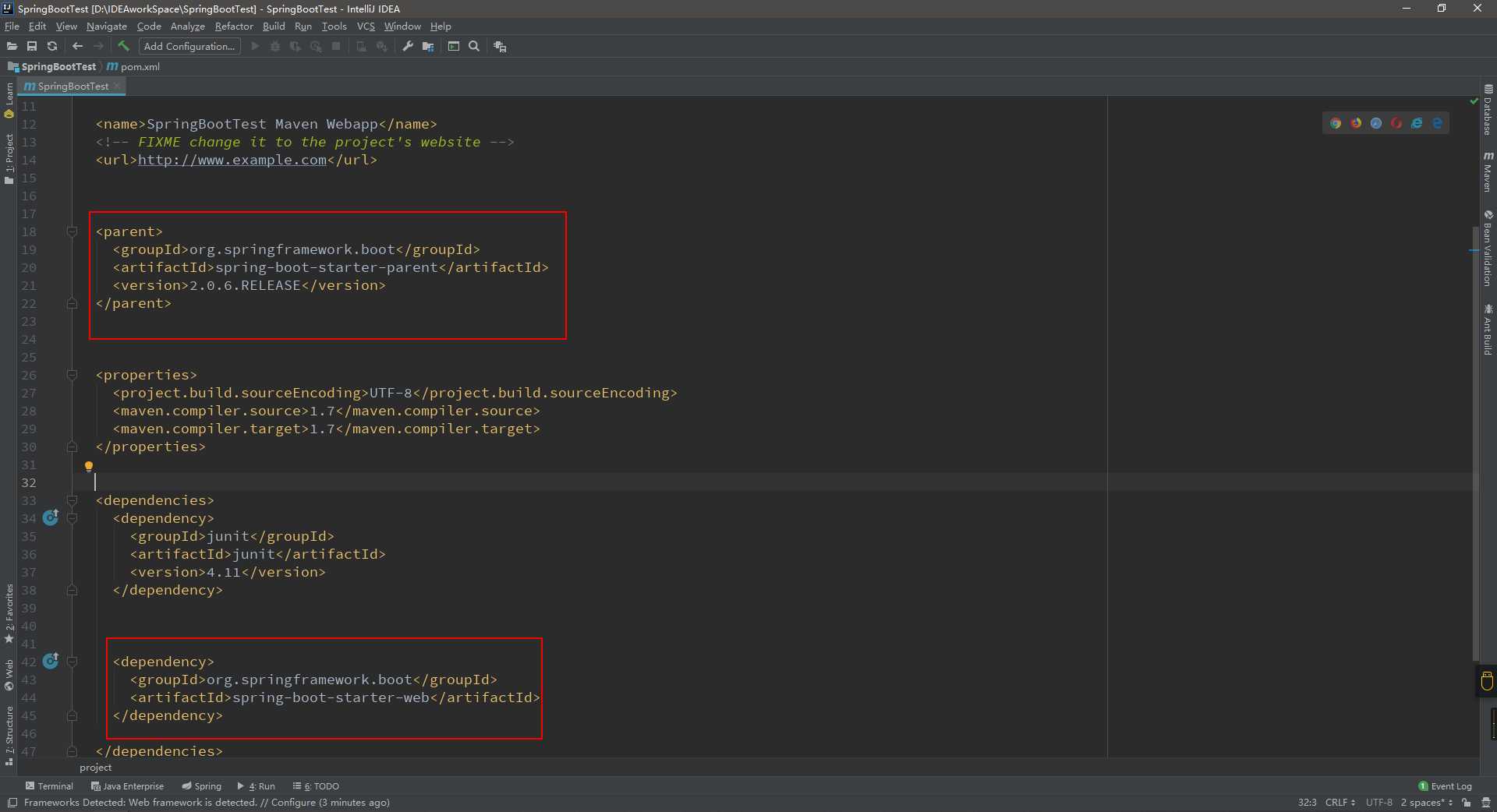Screen dimensions: 1497x812
Task: Click pom.xml in the breadcrumb bar
Action: tap(133, 67)
